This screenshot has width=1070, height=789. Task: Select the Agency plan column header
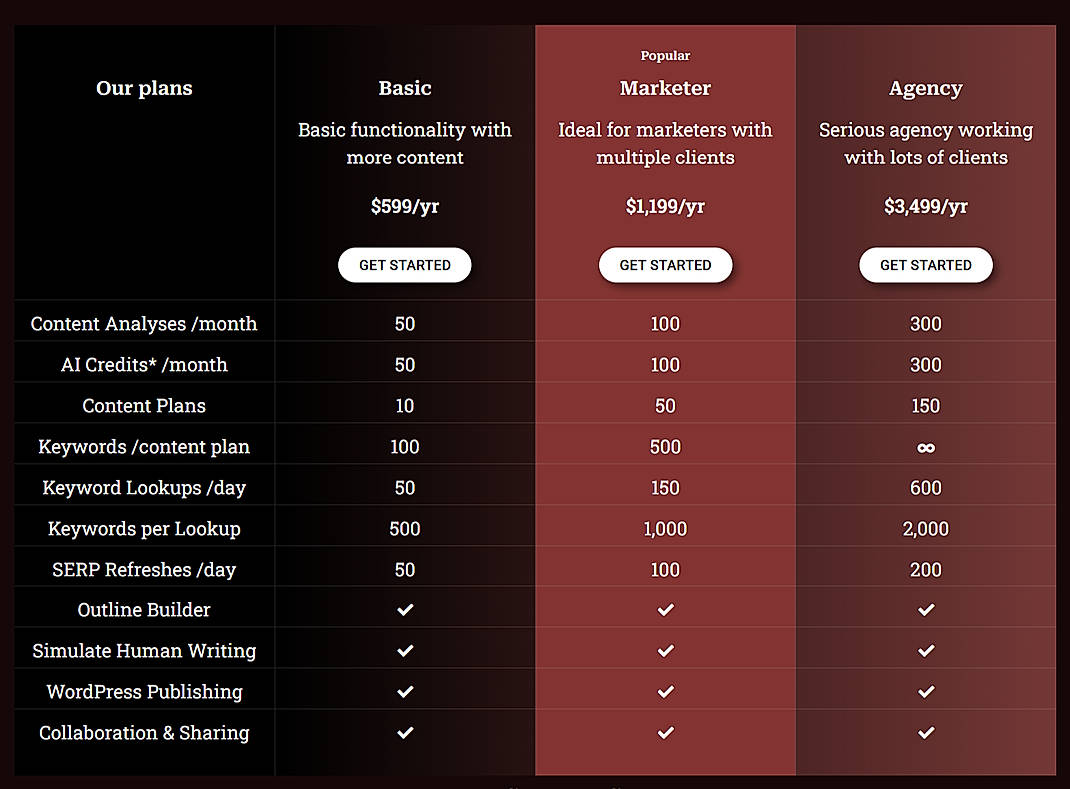tap(925, 88)
